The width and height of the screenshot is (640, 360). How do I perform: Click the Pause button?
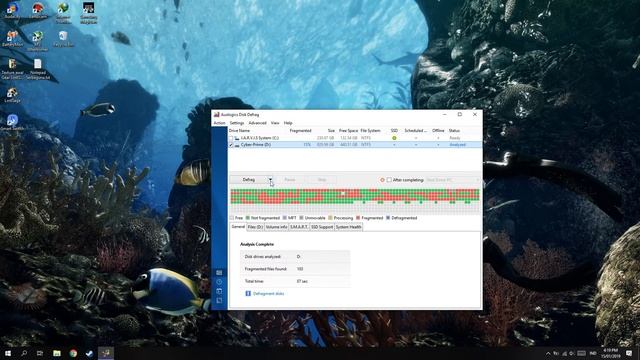click(x=290, y=180)
